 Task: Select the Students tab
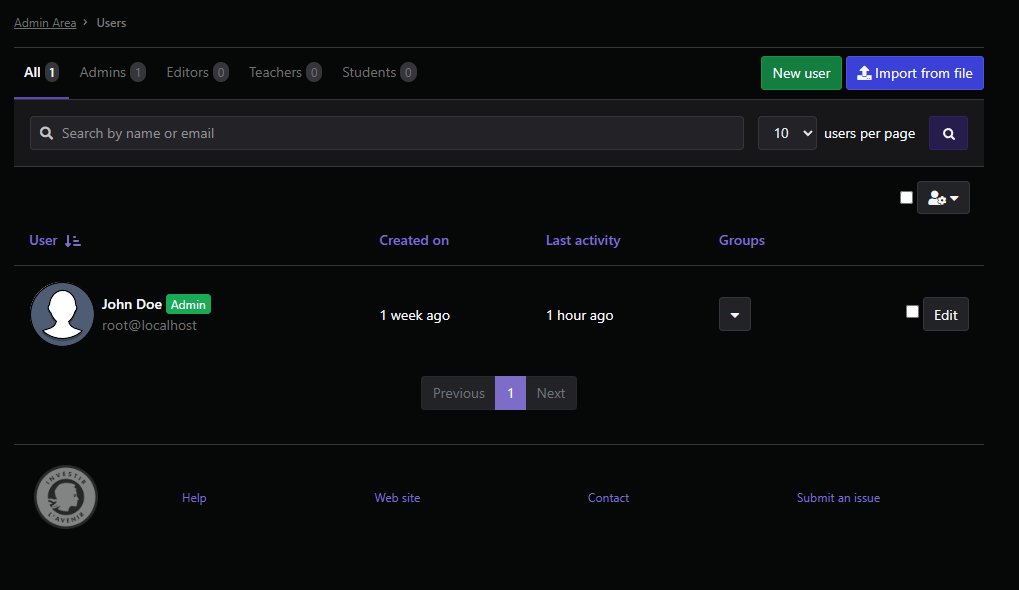pyautogui.click(x=379, y=73)
